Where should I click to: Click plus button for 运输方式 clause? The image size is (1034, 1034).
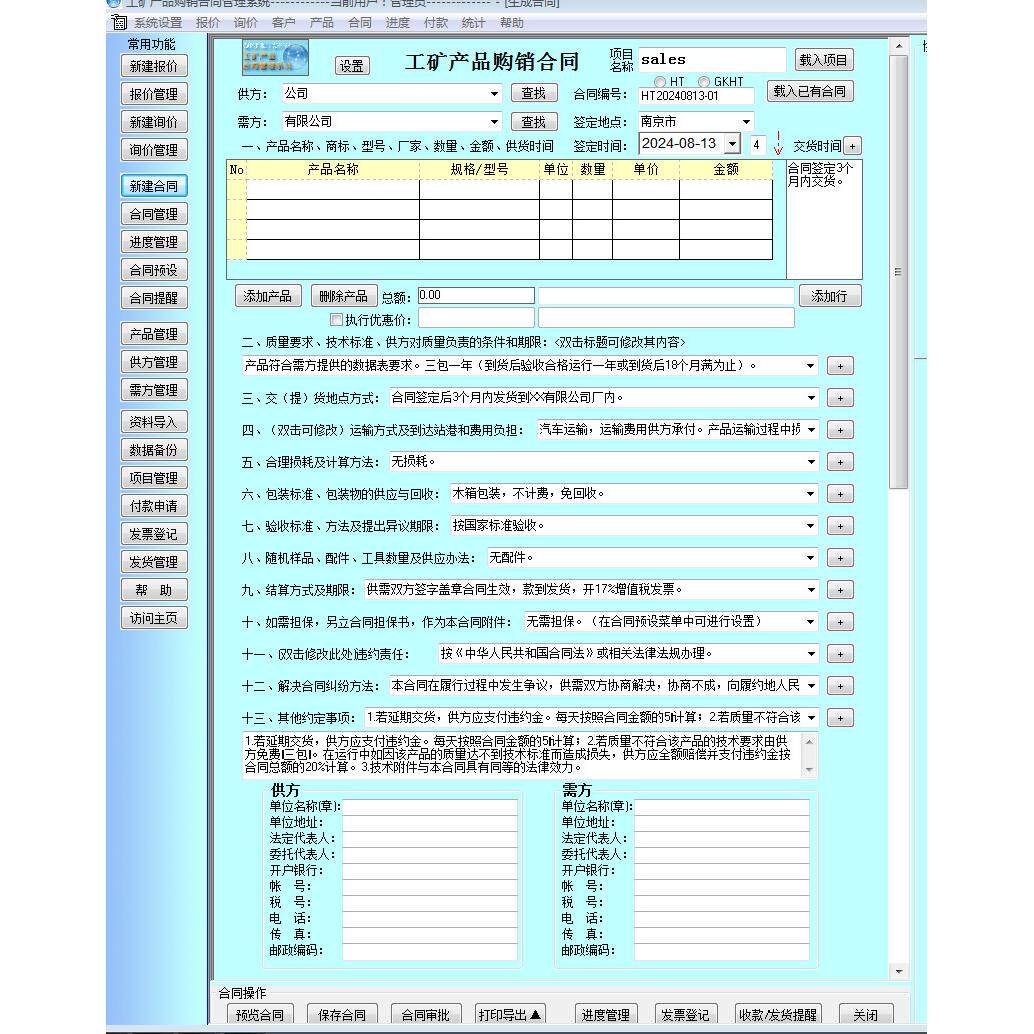pyautogui.click(x=840, y=431)
